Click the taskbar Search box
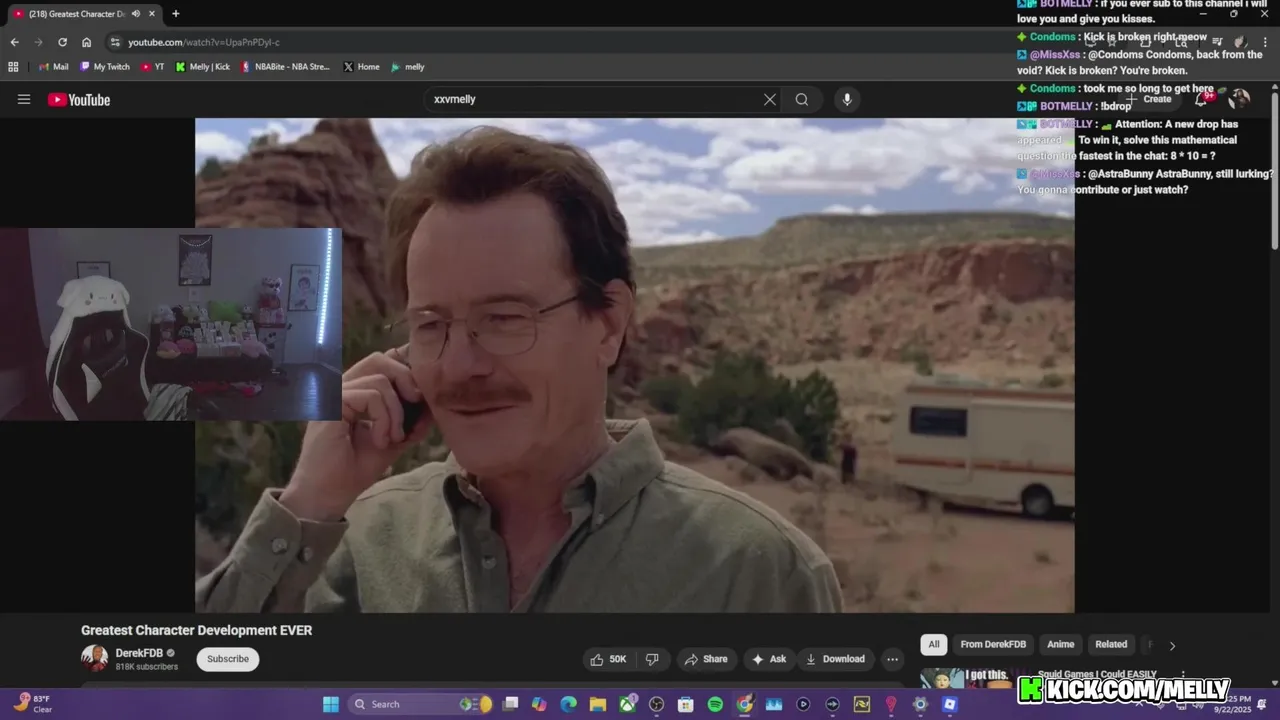Viewport: 1280px width, 720px height. [421, 704]
